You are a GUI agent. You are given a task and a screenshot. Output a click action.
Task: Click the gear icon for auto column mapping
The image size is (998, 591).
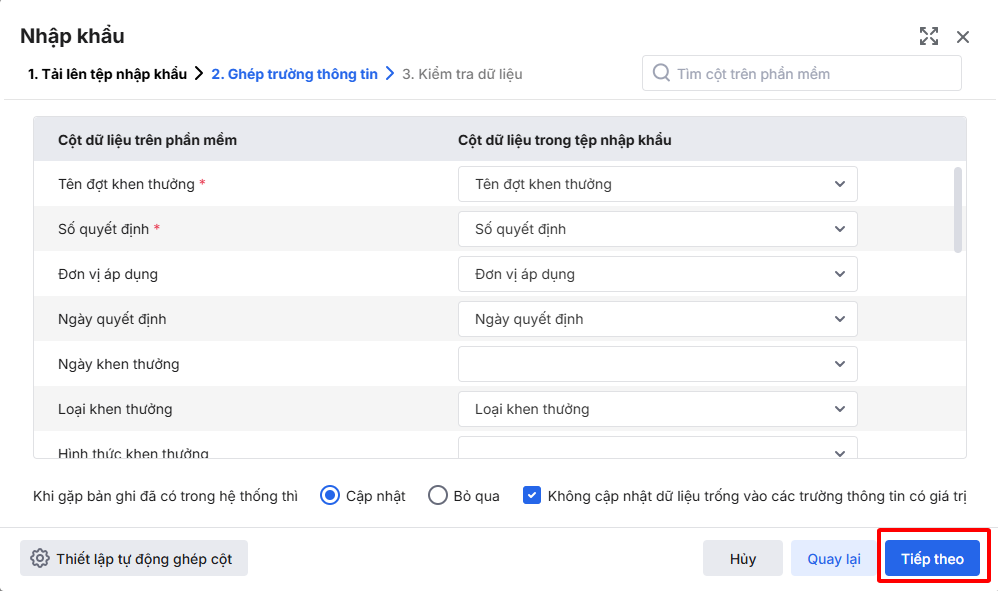[x=40, y=559]
